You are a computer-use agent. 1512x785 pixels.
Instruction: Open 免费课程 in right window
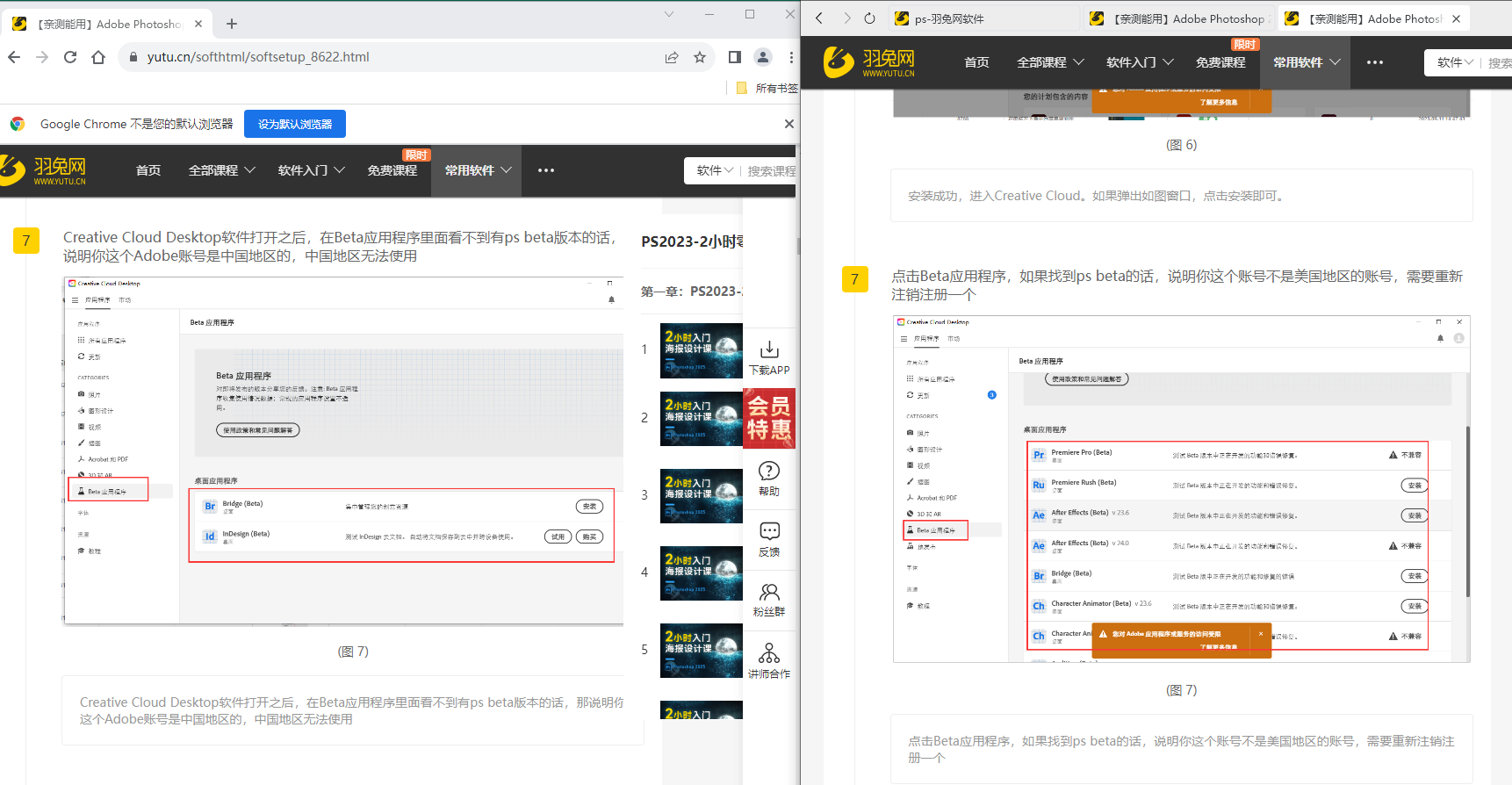coord(1220,62)
